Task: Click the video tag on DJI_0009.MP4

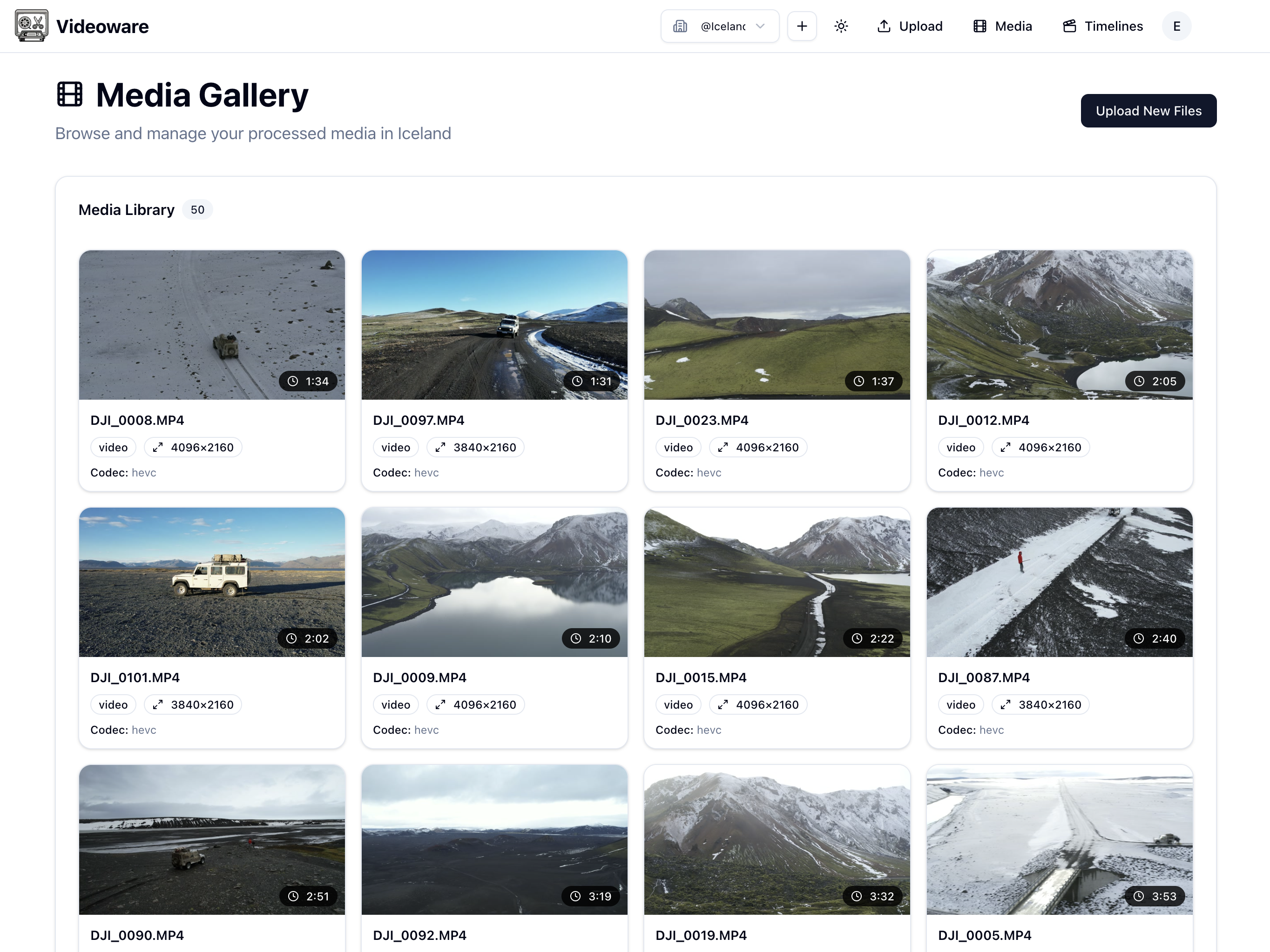Action: click(396, 704)
